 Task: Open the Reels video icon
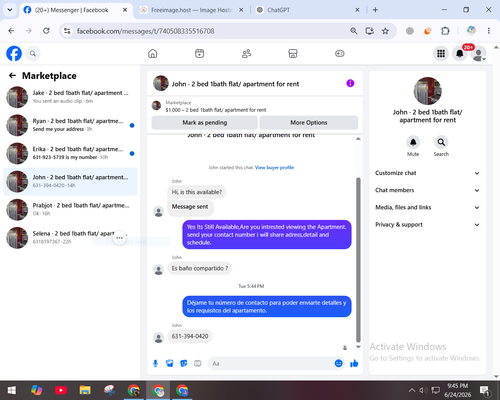(x=199, y=53)
